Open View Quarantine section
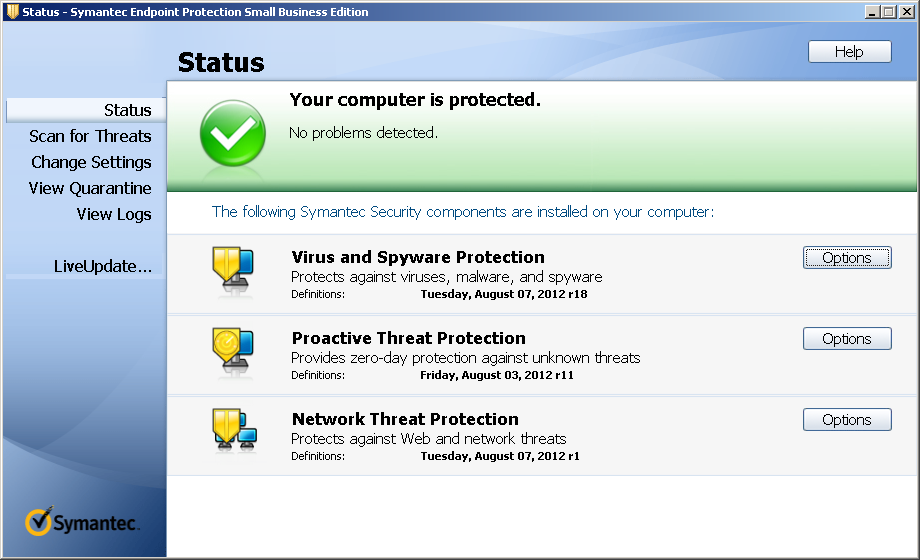The image size is (920, 560). [x=90, y=188]
